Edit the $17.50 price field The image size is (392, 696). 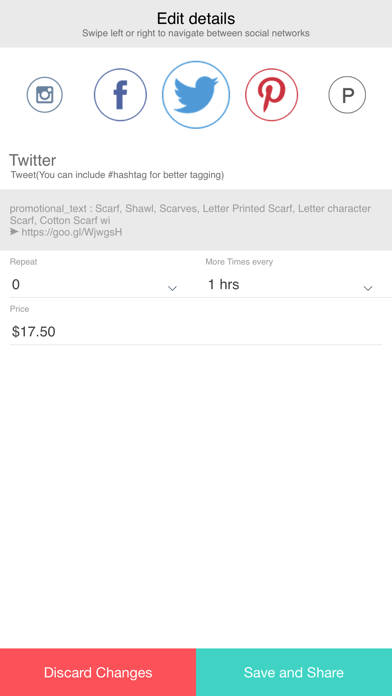click(196, 332)
